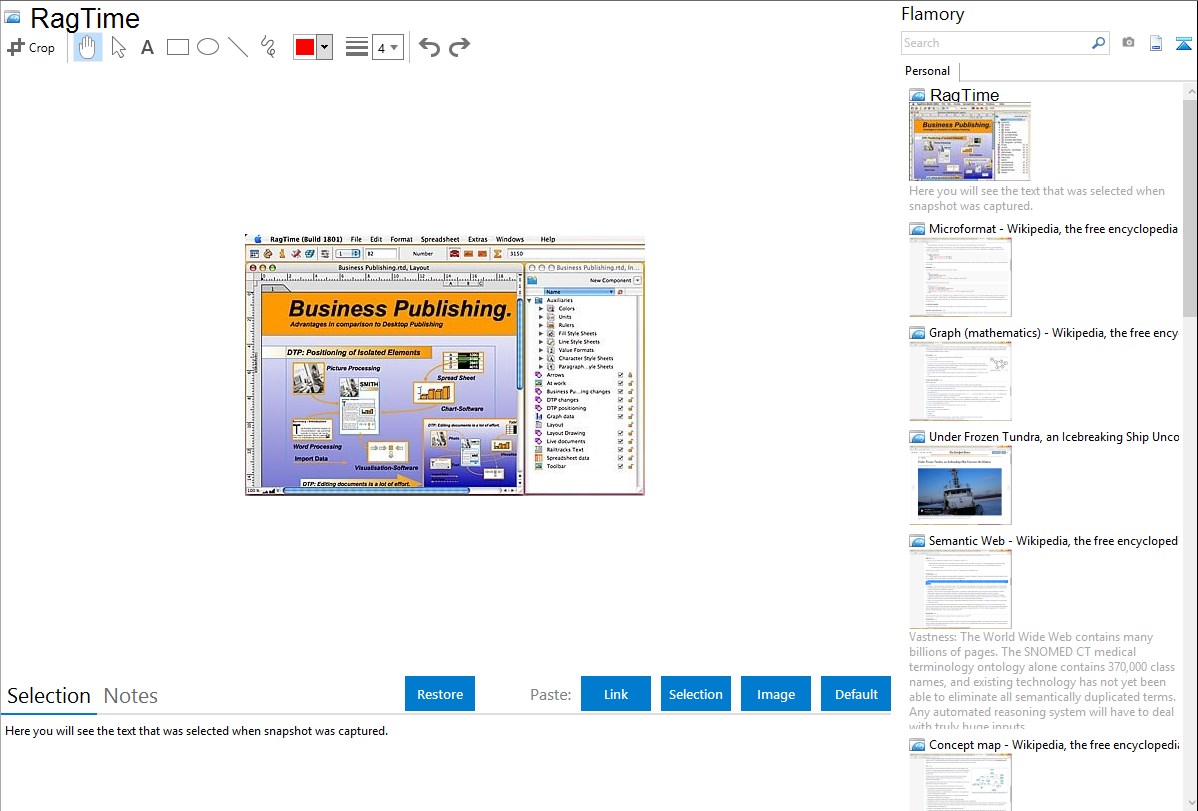Click the document page icon near search
Image resolution: width=1198 pixels, height=811 pixels.
1156,43
